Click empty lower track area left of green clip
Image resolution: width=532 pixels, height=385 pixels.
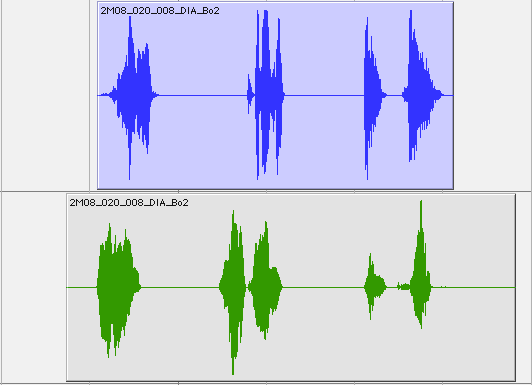pyautogui.click(x=34, y=288)
